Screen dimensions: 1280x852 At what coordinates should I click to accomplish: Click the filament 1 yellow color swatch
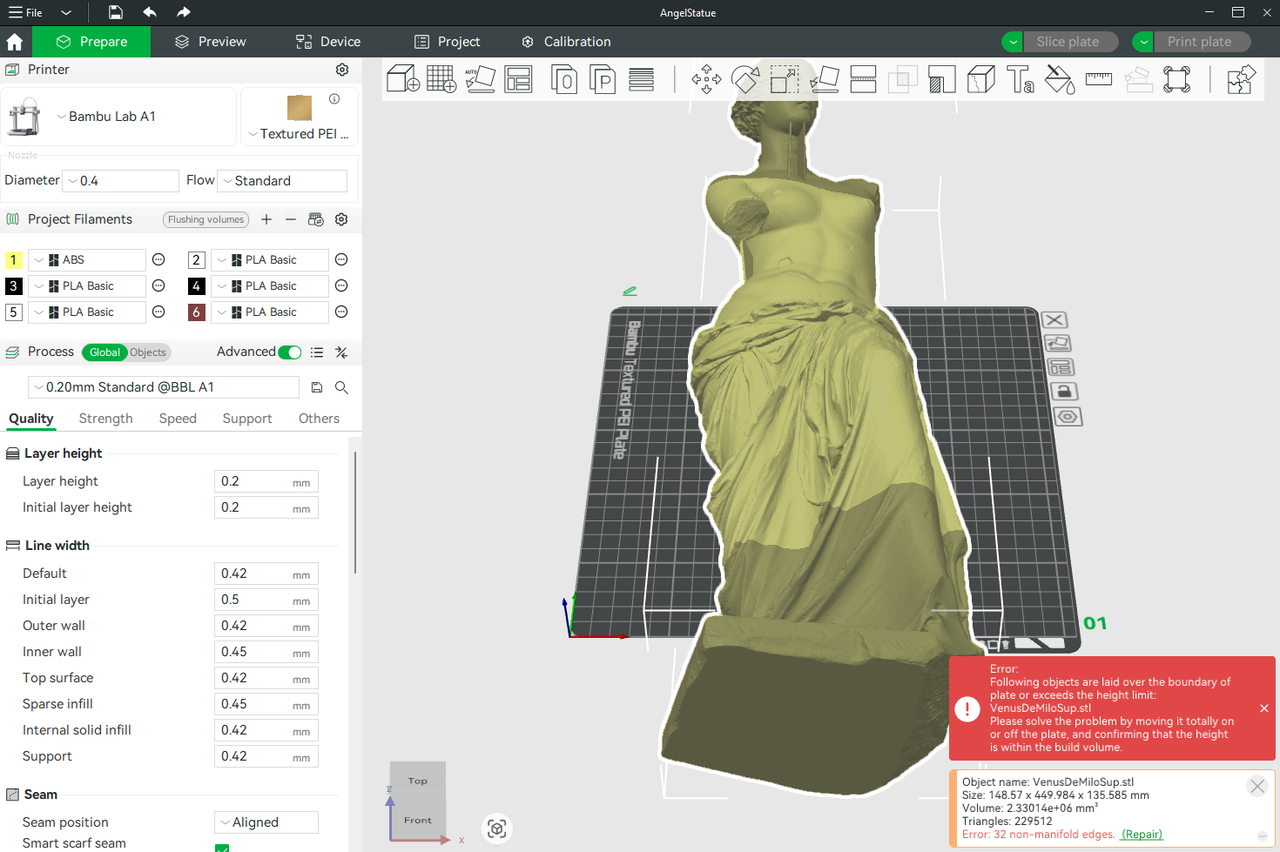(14, 260)
